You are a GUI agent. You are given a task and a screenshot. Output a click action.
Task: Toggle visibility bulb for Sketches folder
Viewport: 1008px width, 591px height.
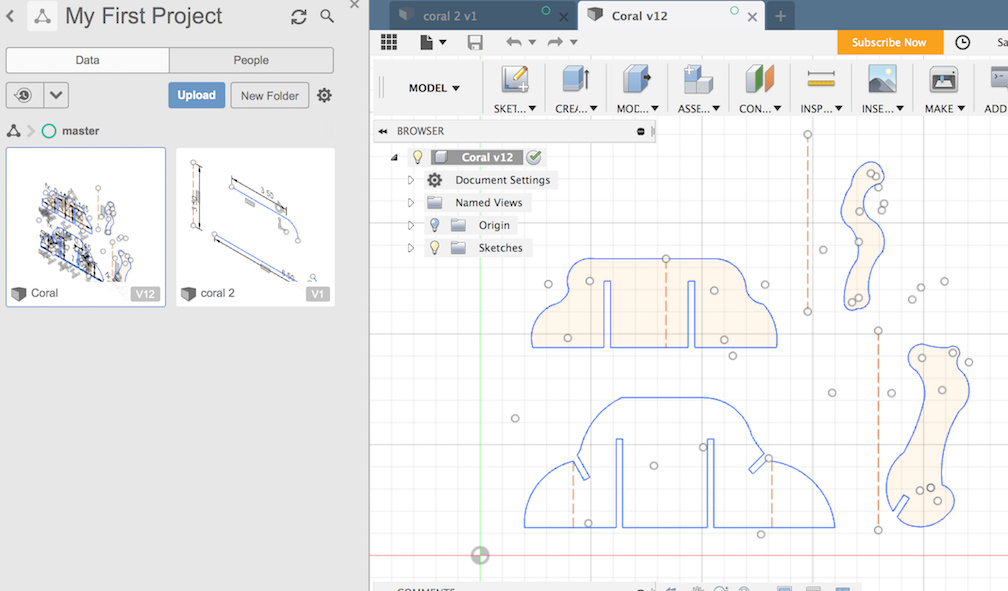pyautogui.click(x=435, y=248)
